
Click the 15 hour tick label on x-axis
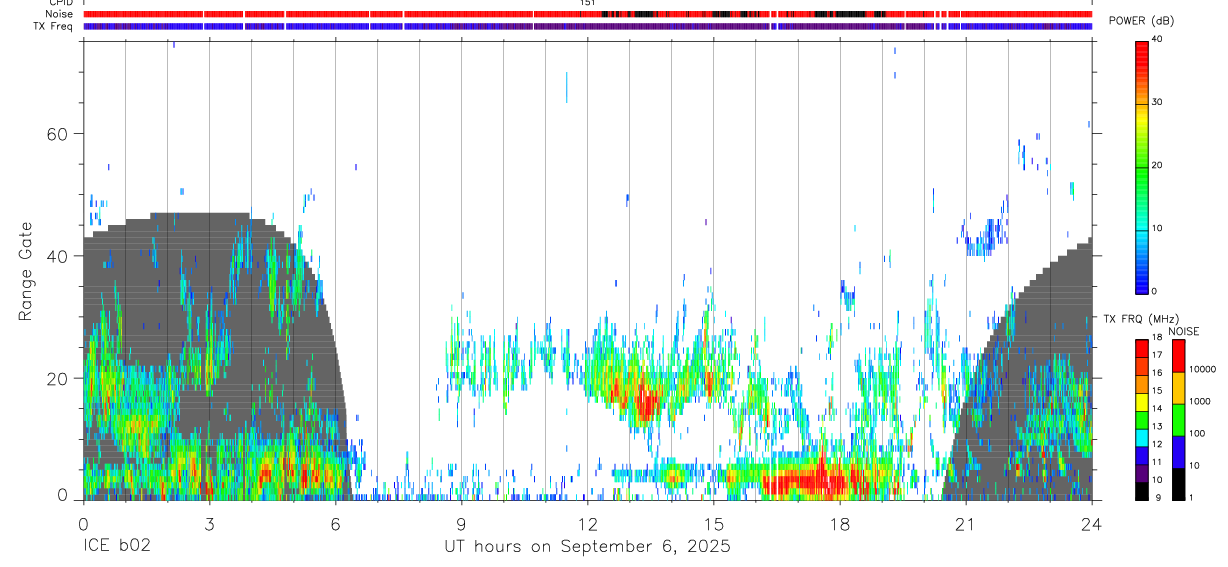click(x=713, y=524)
